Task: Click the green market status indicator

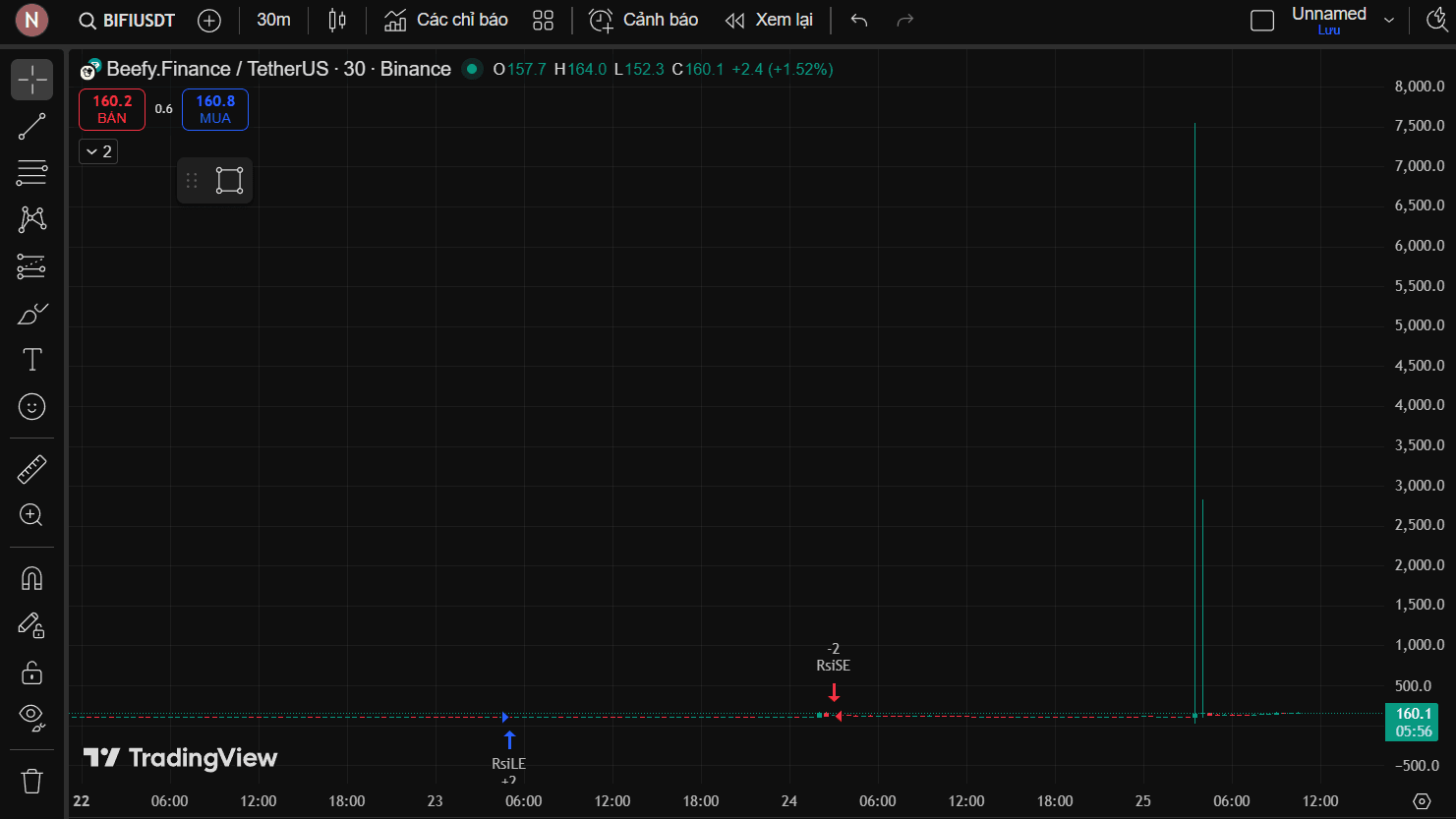Action: click(472, 69)
